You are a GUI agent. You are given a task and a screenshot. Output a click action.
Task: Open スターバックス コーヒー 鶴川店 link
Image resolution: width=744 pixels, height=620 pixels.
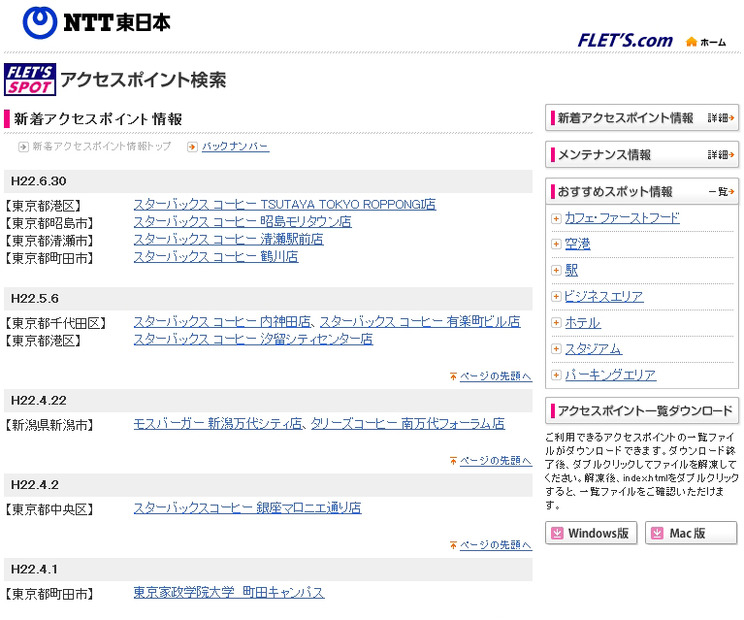216,257
